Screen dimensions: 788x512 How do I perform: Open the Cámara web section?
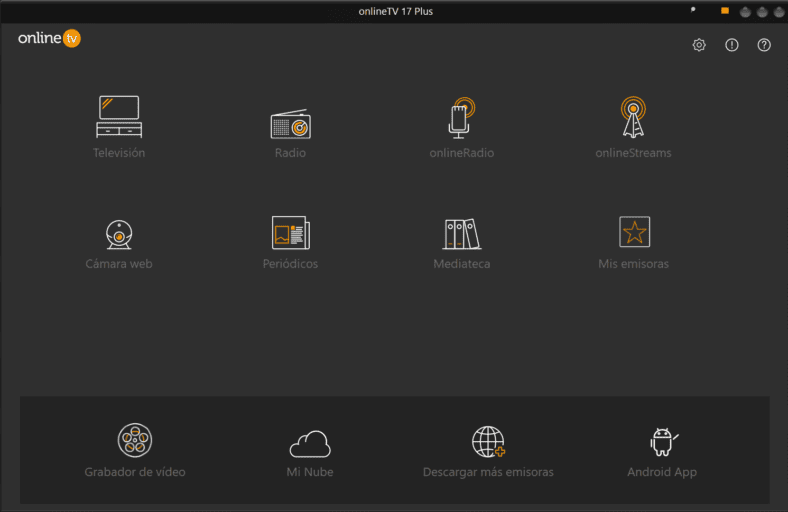click(x=119, y=245)
